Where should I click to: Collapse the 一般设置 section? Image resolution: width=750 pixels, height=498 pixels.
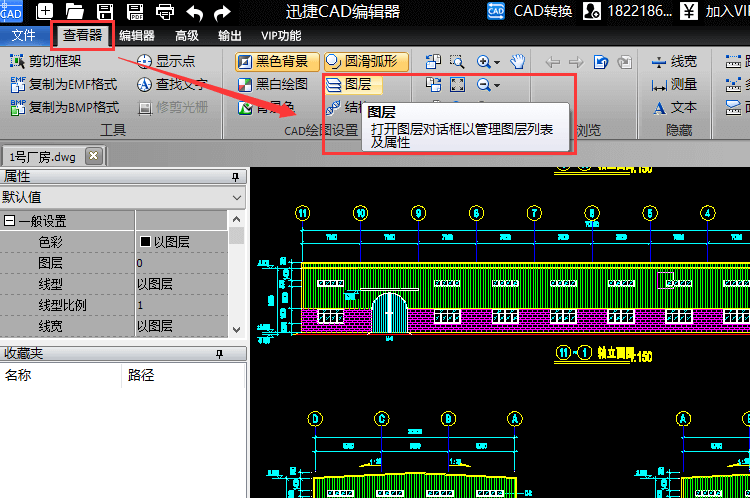[10, 221]
